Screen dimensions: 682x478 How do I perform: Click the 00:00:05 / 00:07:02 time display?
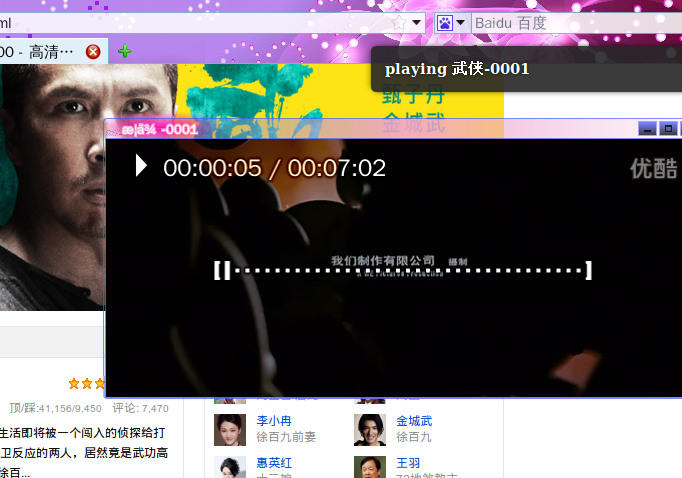[x=274, y=168]
